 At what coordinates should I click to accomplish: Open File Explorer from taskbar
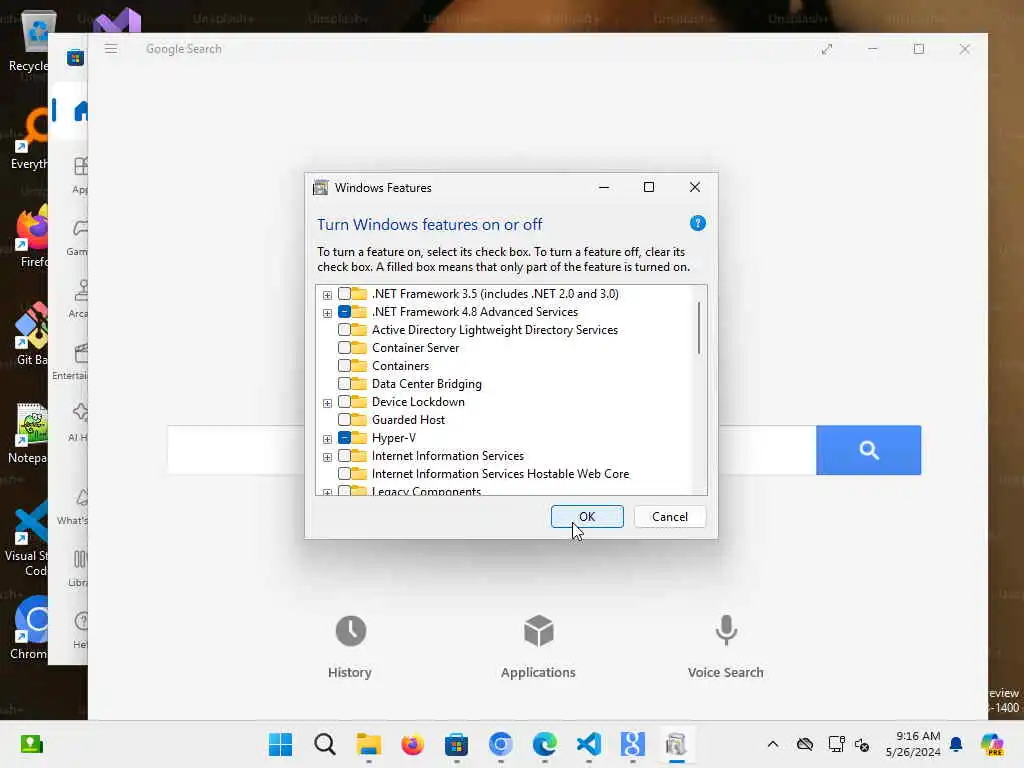[x=368, y=744]
